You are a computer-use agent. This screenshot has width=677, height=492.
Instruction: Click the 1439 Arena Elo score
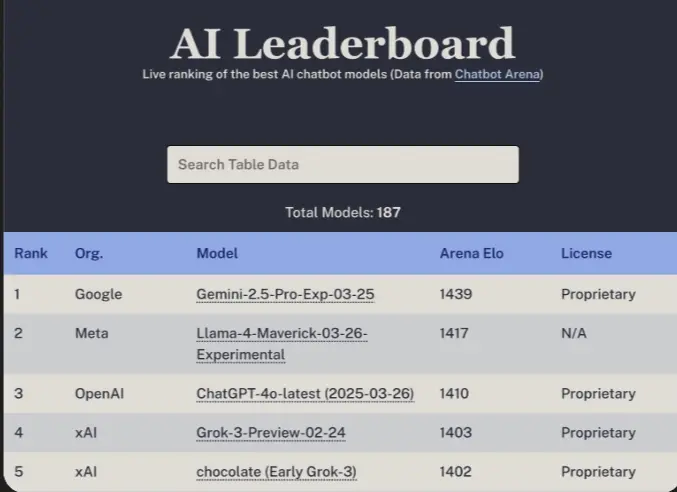point(455,294)
